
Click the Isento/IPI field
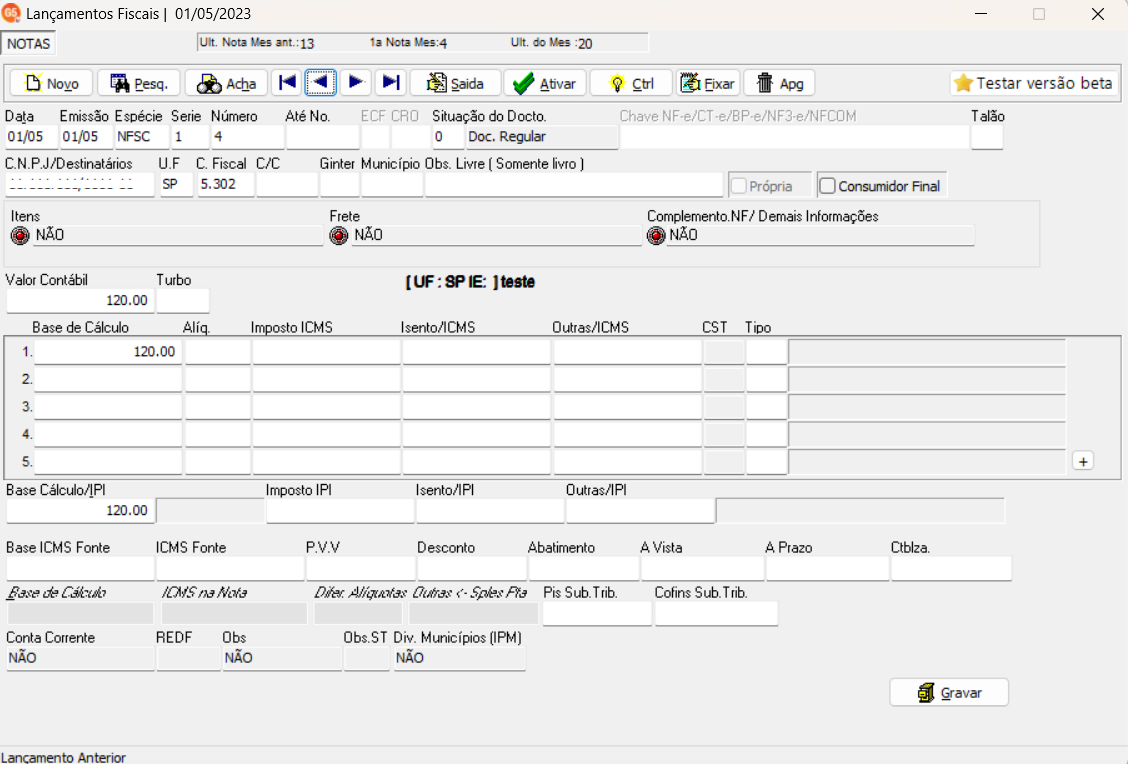coord(490,511)
